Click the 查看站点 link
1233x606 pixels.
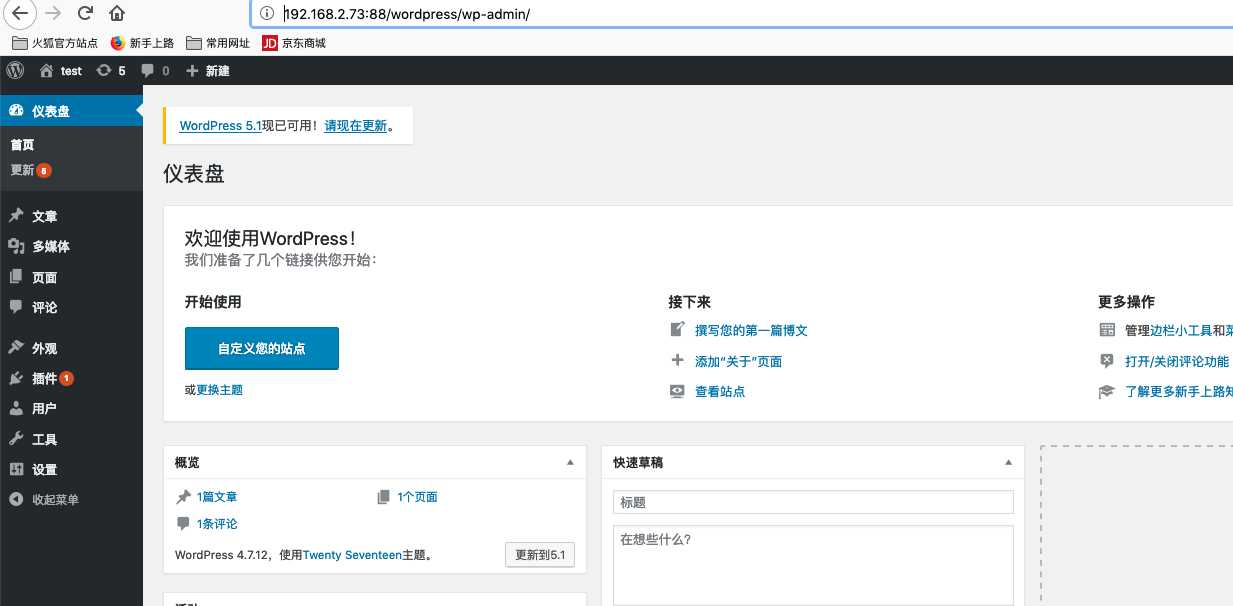tap(720, 391)
